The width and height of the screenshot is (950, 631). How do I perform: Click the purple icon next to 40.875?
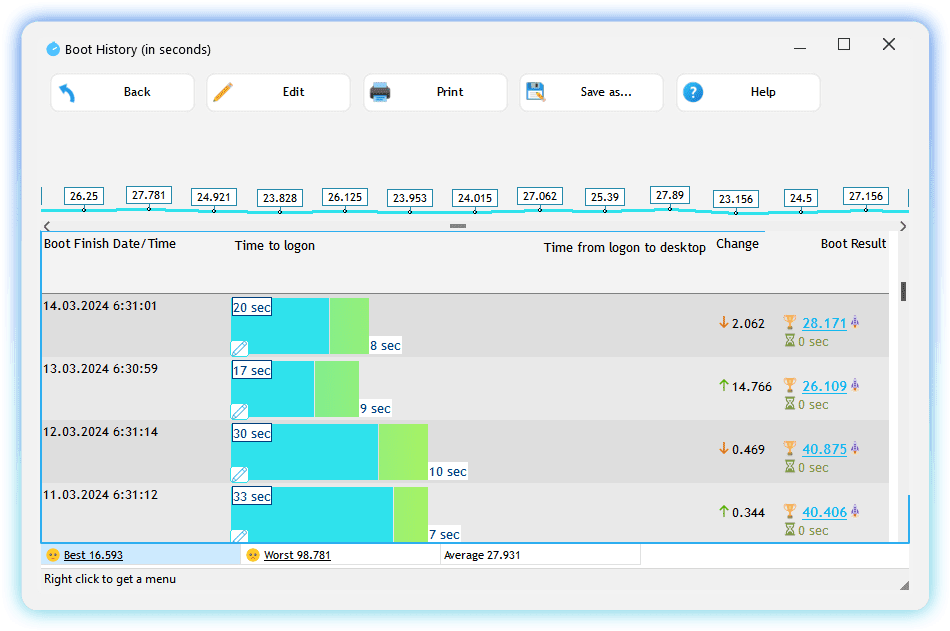[855, 449]
